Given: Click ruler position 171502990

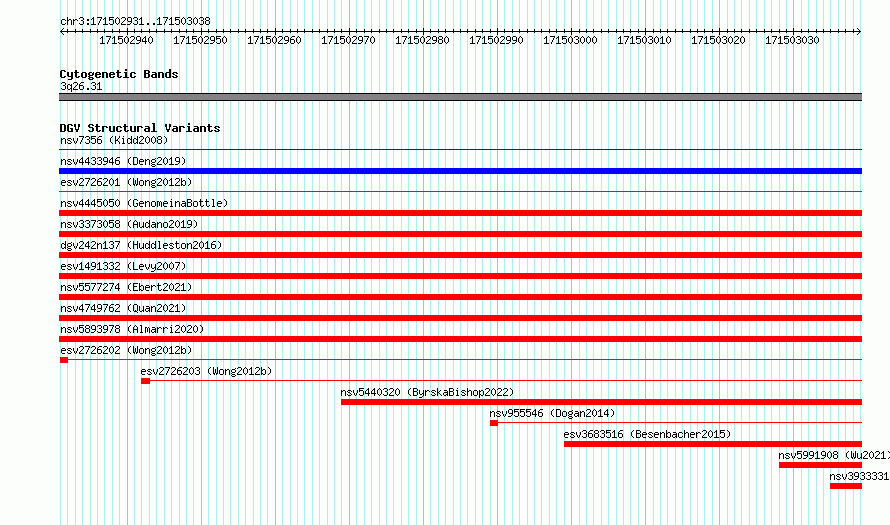Looking at the screenshot, I should (x=496, y=40).
